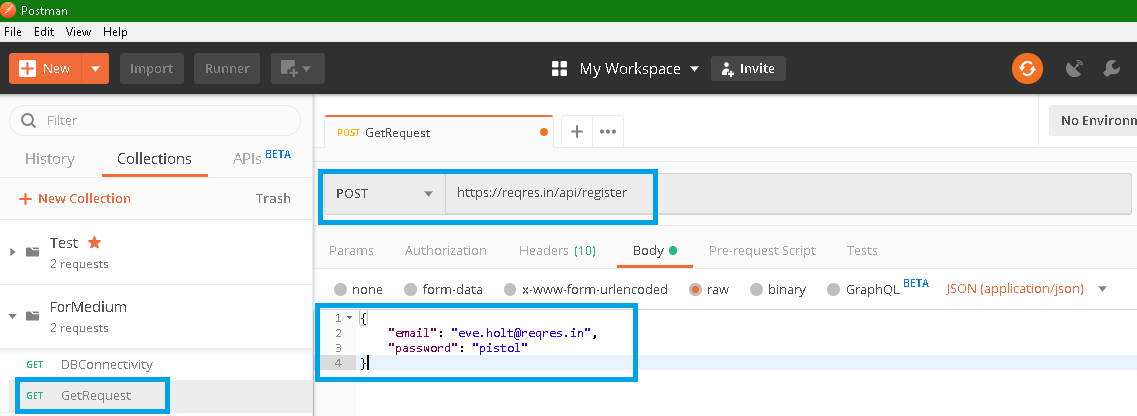
Task: Open the Edit menu
Action: [x=44, y=32]
